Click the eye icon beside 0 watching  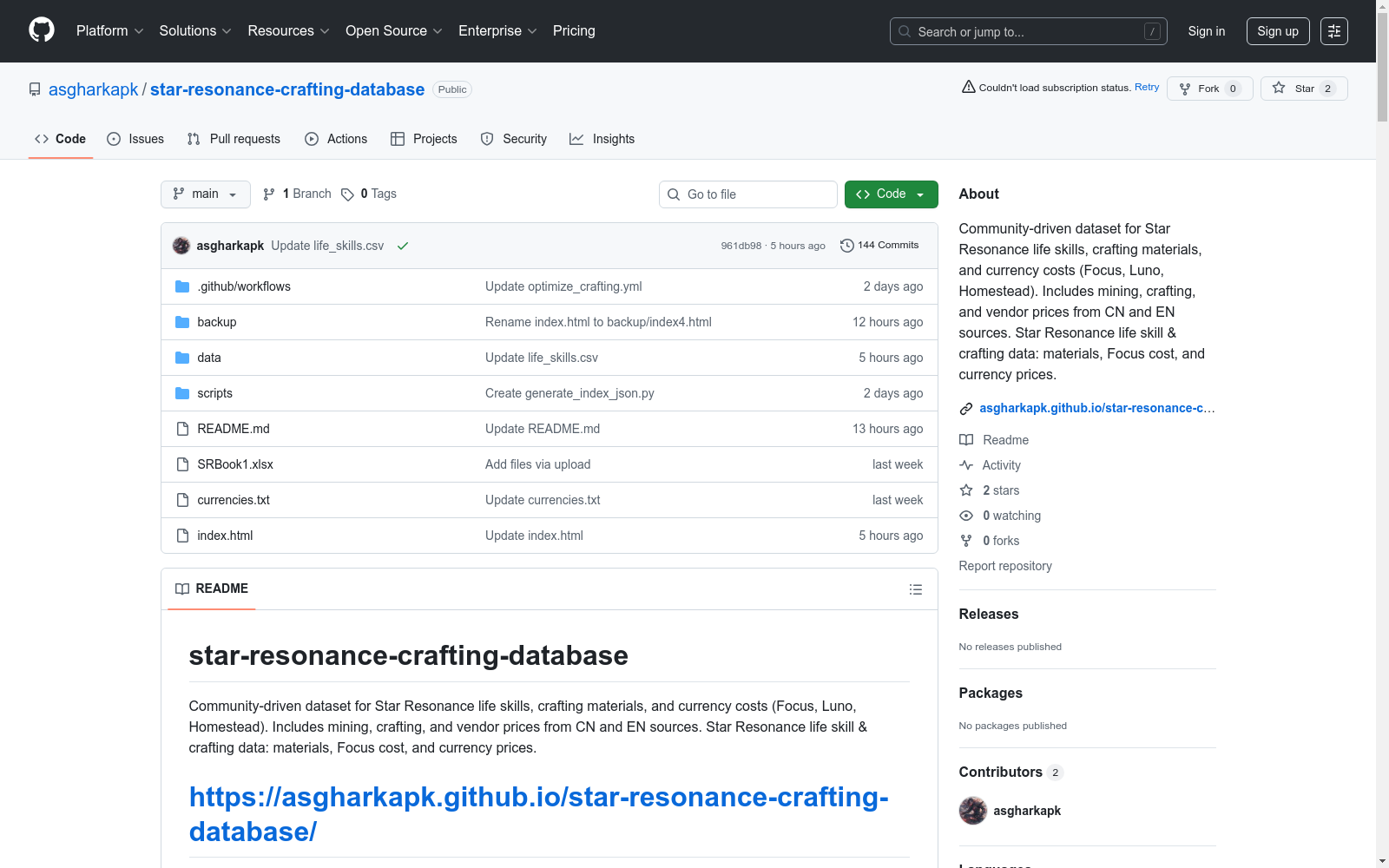(966, 516)
